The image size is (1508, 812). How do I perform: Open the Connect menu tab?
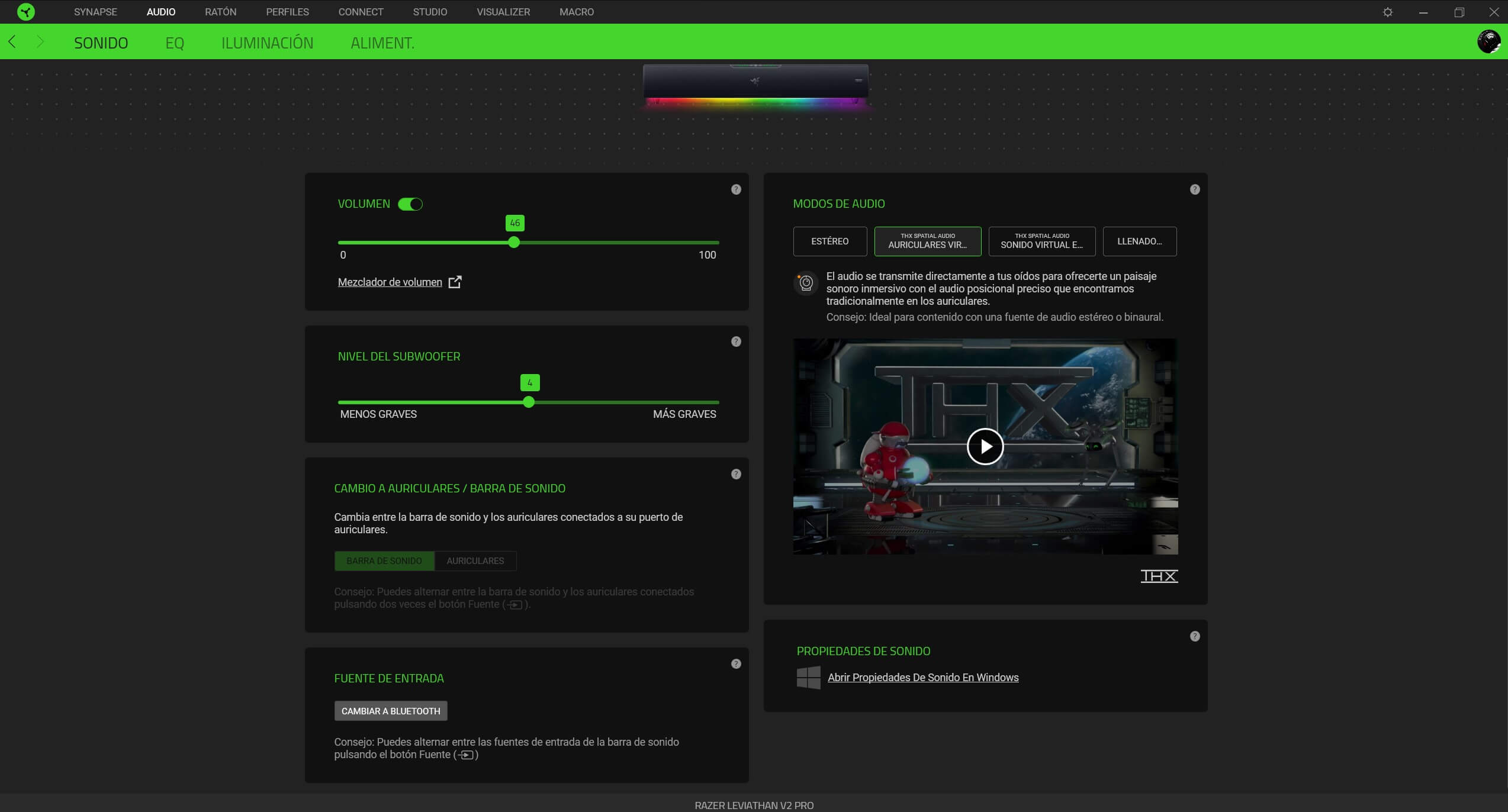(x=361, y=12)
